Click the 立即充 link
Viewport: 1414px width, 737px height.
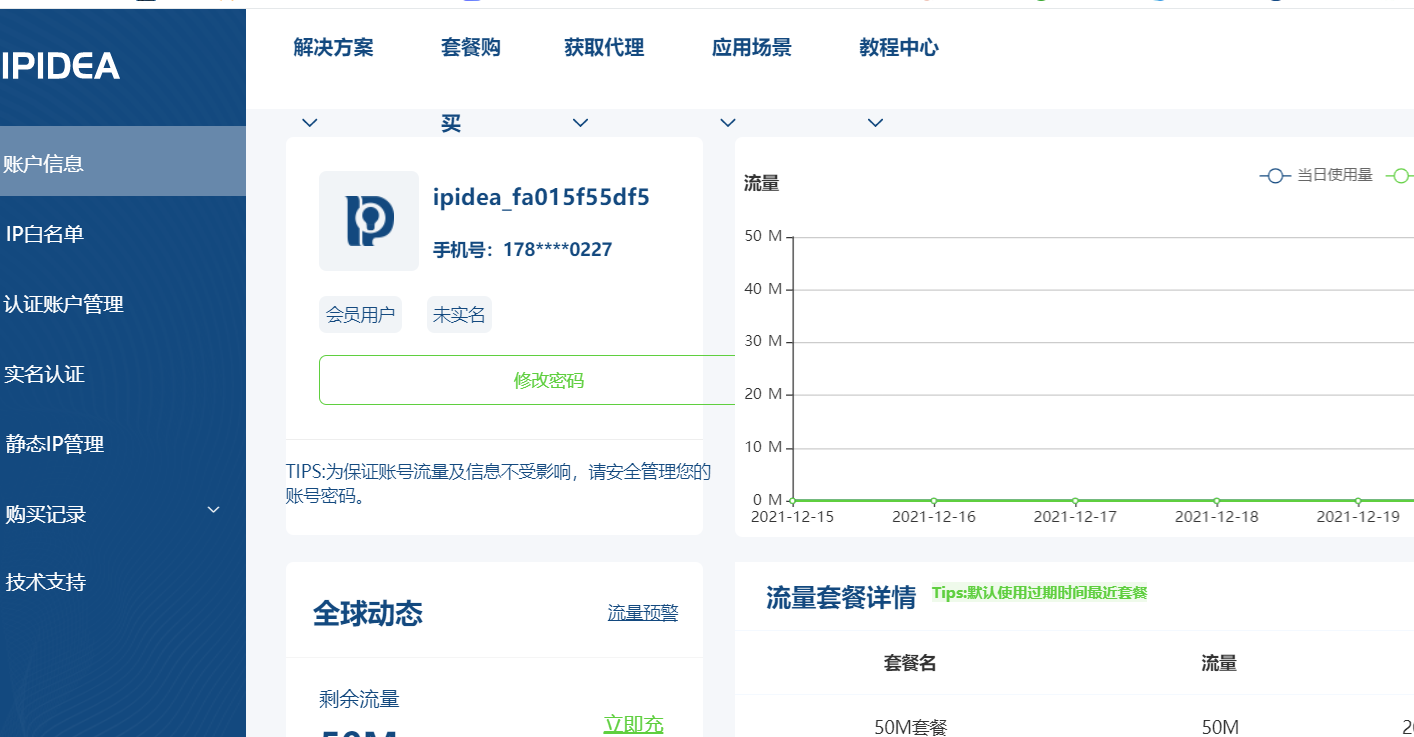click(634, 724)
